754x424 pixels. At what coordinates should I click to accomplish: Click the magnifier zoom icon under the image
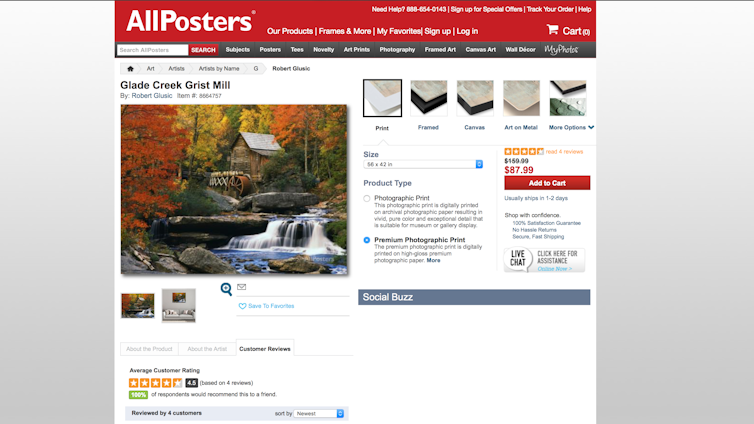pyautogui.click(x=226, y=288)
